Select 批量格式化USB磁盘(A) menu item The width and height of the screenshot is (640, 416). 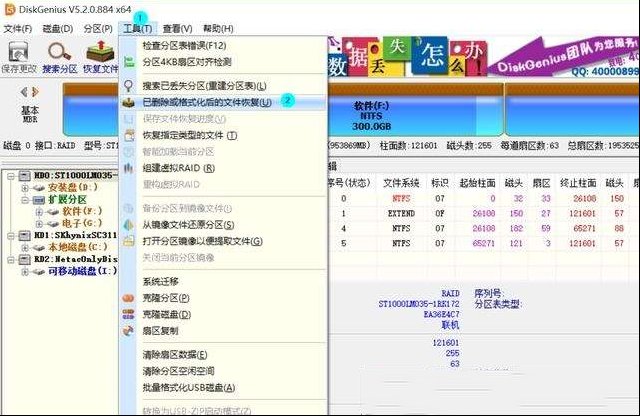pos(189,387)
